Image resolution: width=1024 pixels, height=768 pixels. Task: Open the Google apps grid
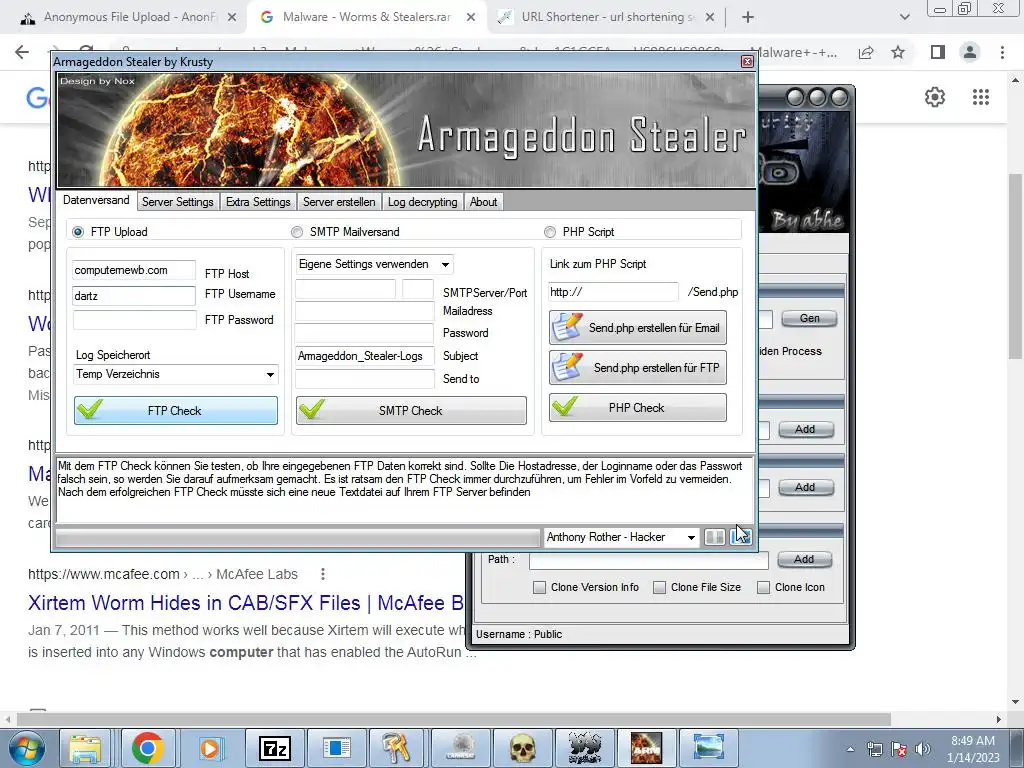pyautogui.click(x=981, y=97)
